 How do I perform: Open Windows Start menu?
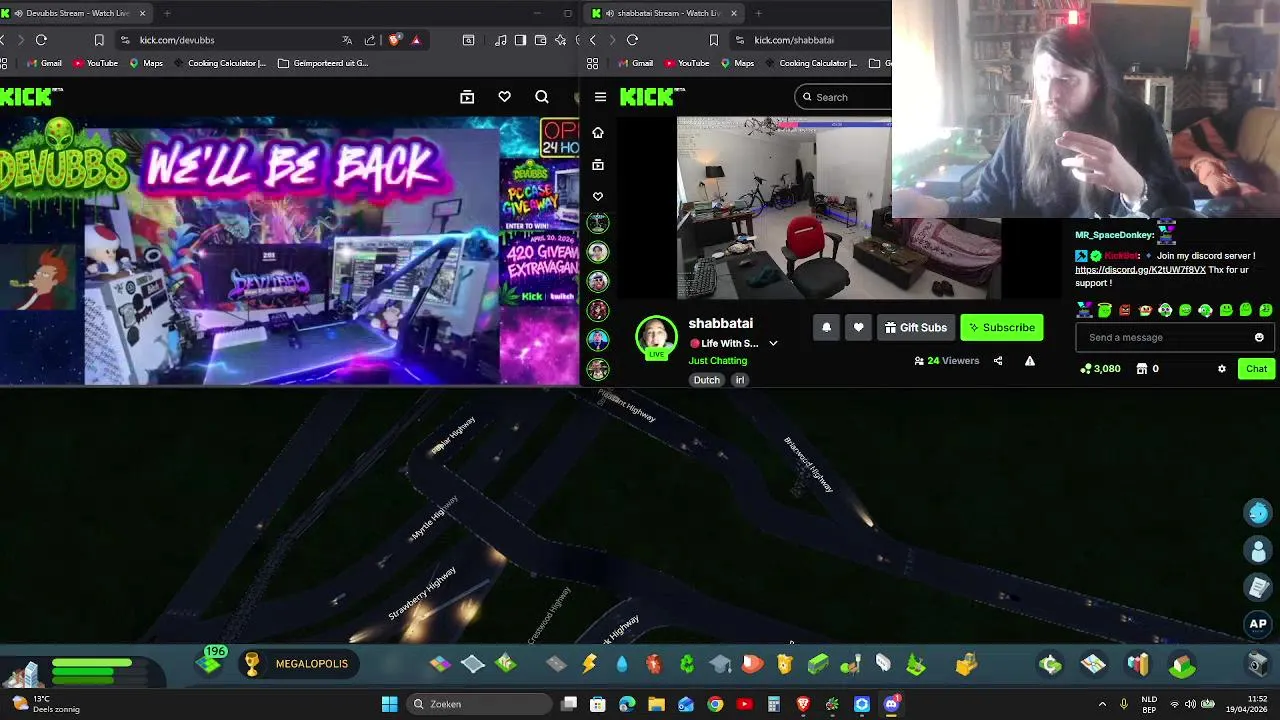point(389,704)
